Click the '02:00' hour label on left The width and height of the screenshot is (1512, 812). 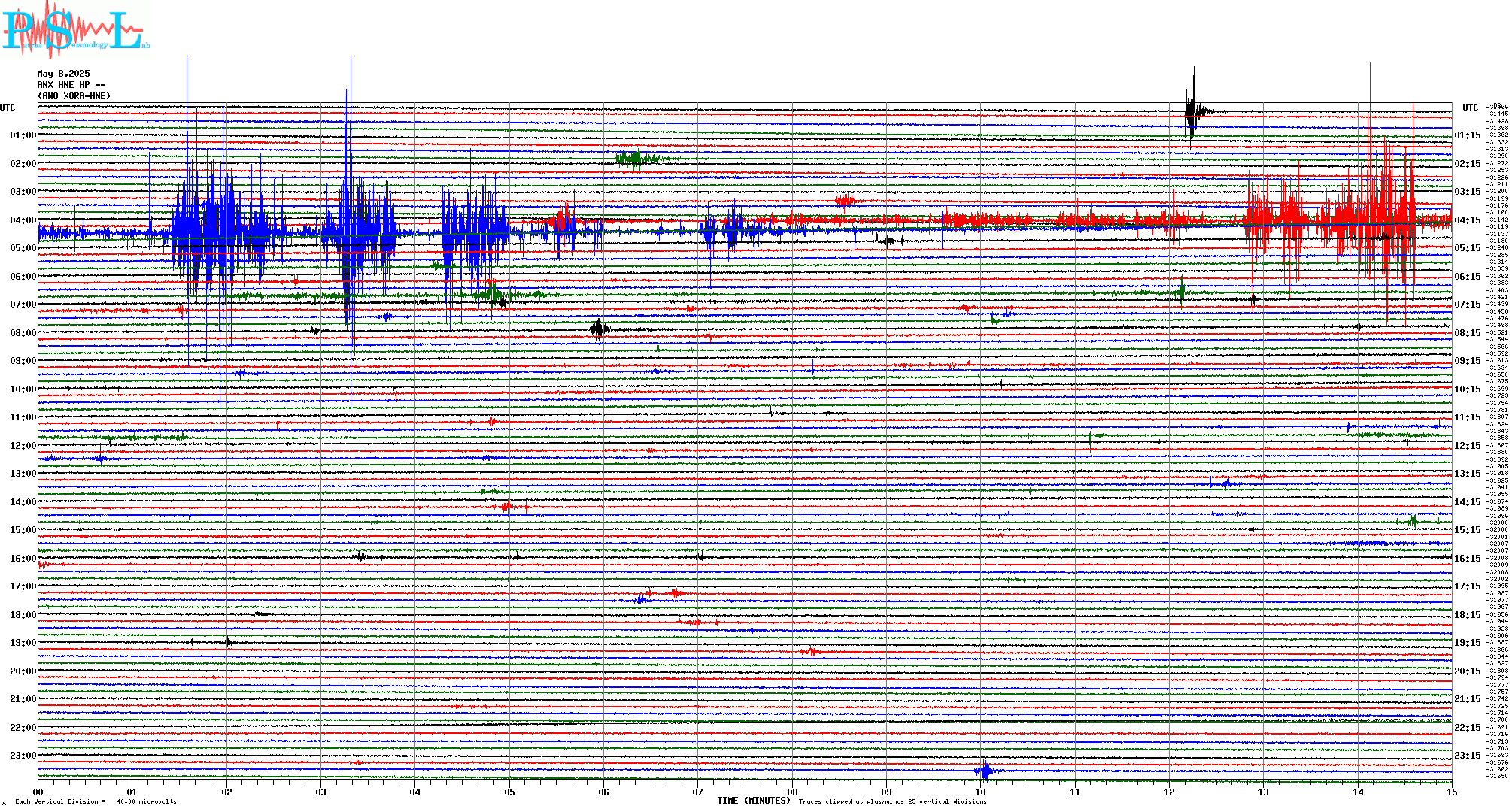click(x=23, y=164)
